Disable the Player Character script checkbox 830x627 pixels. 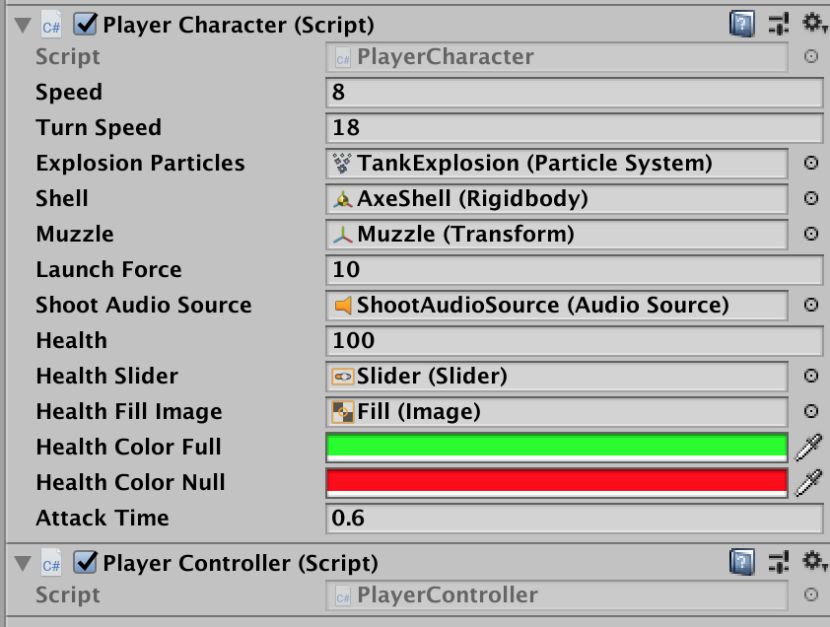click(x=86, y=25)
